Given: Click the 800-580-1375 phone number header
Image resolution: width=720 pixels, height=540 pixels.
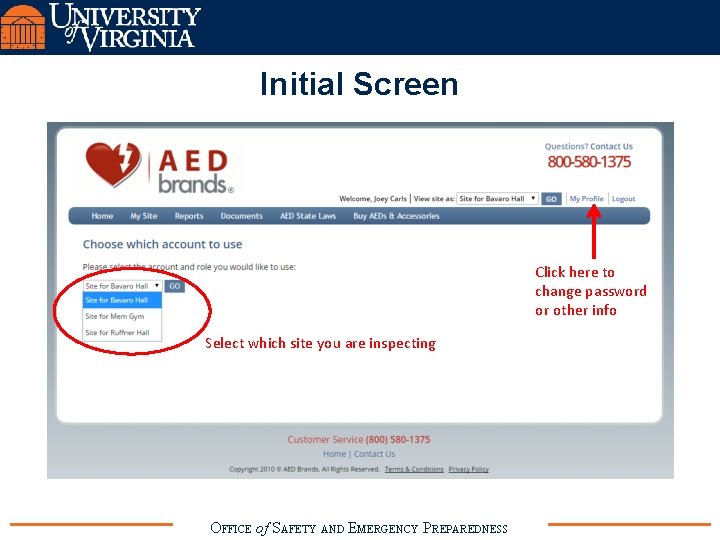Looking at the screenshot, I should coord(589,162).
